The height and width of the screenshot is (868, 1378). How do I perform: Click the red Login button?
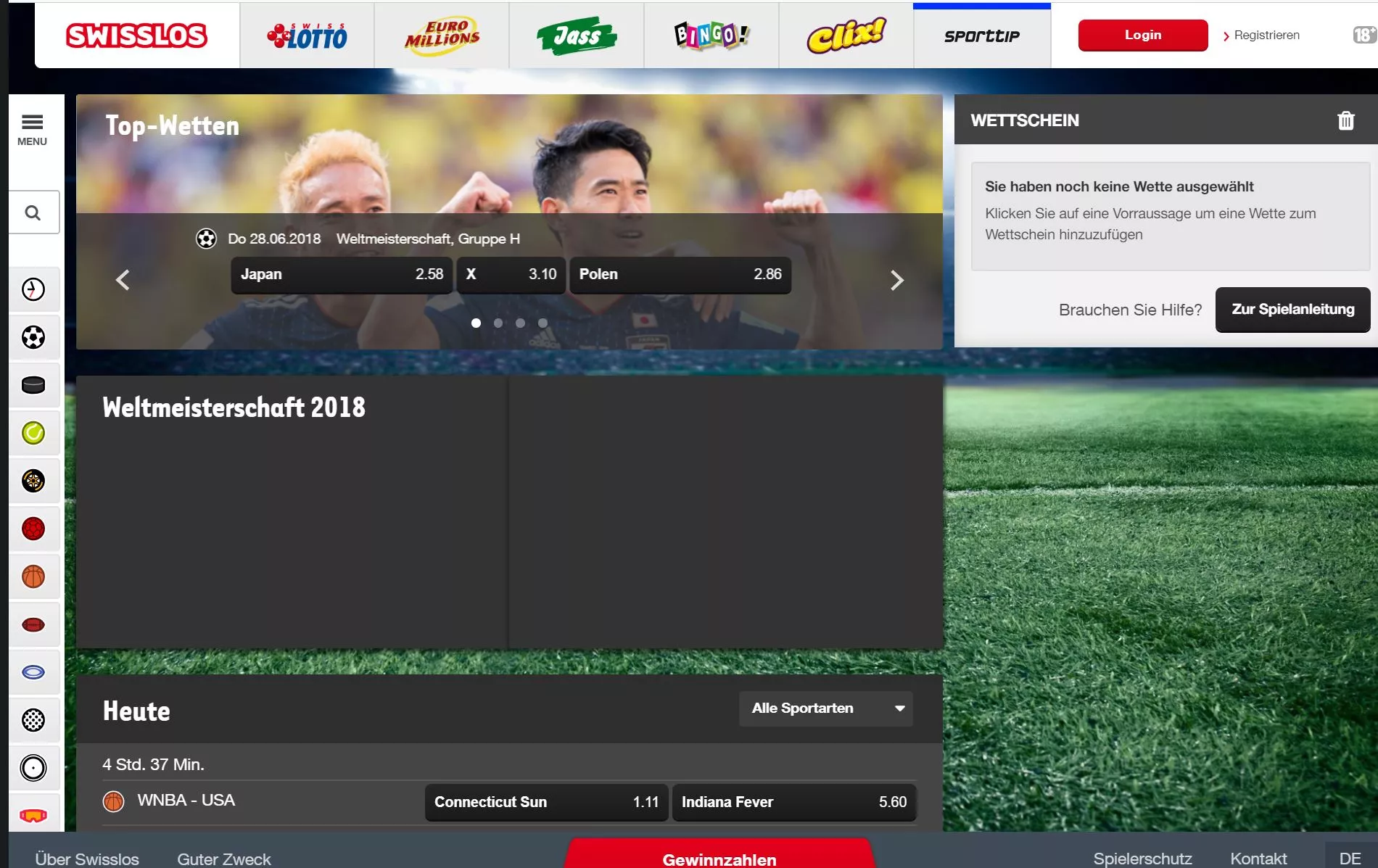click(x=1142, y=36)
